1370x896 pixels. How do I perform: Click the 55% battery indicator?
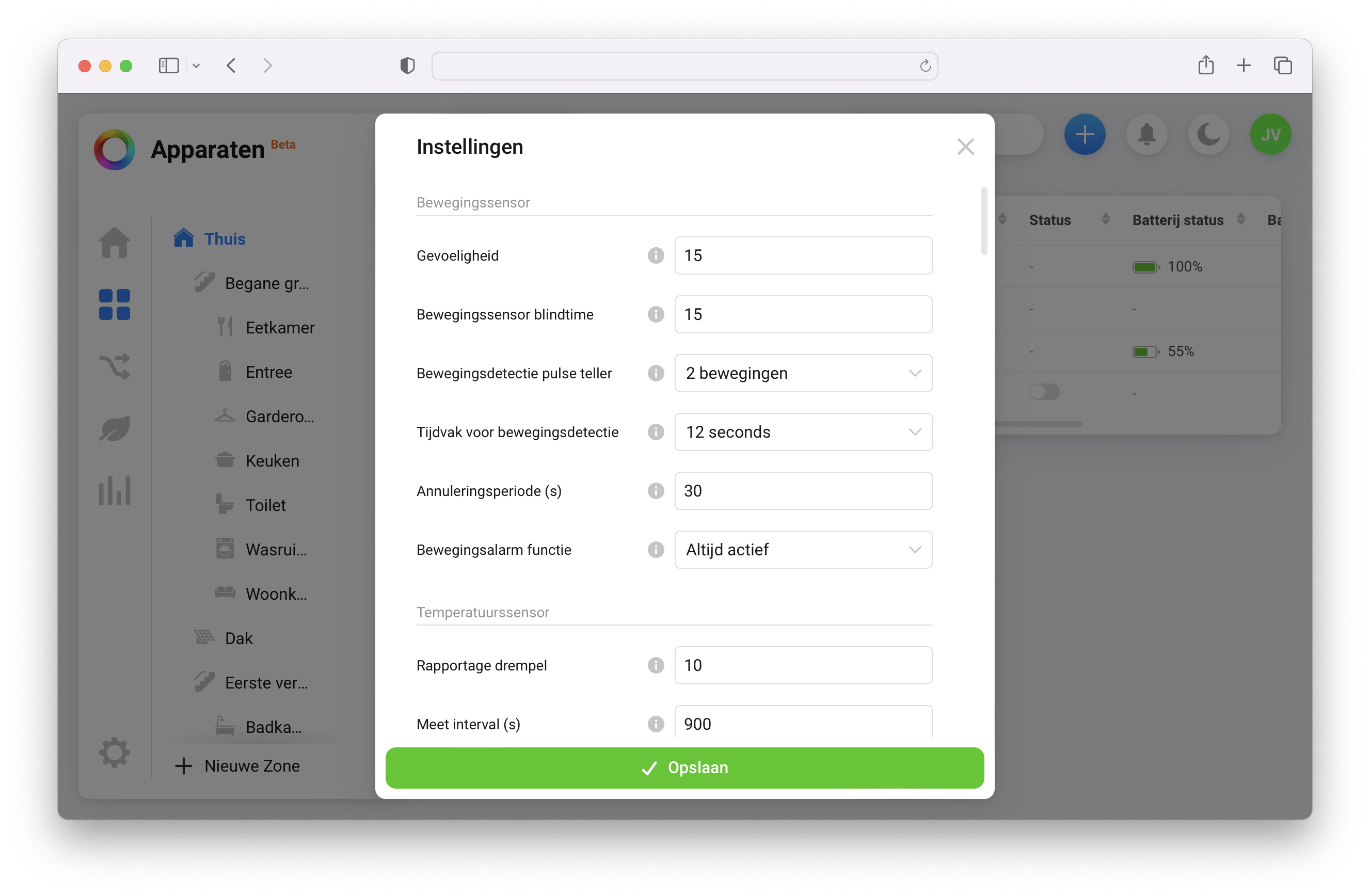point(1163,351)
